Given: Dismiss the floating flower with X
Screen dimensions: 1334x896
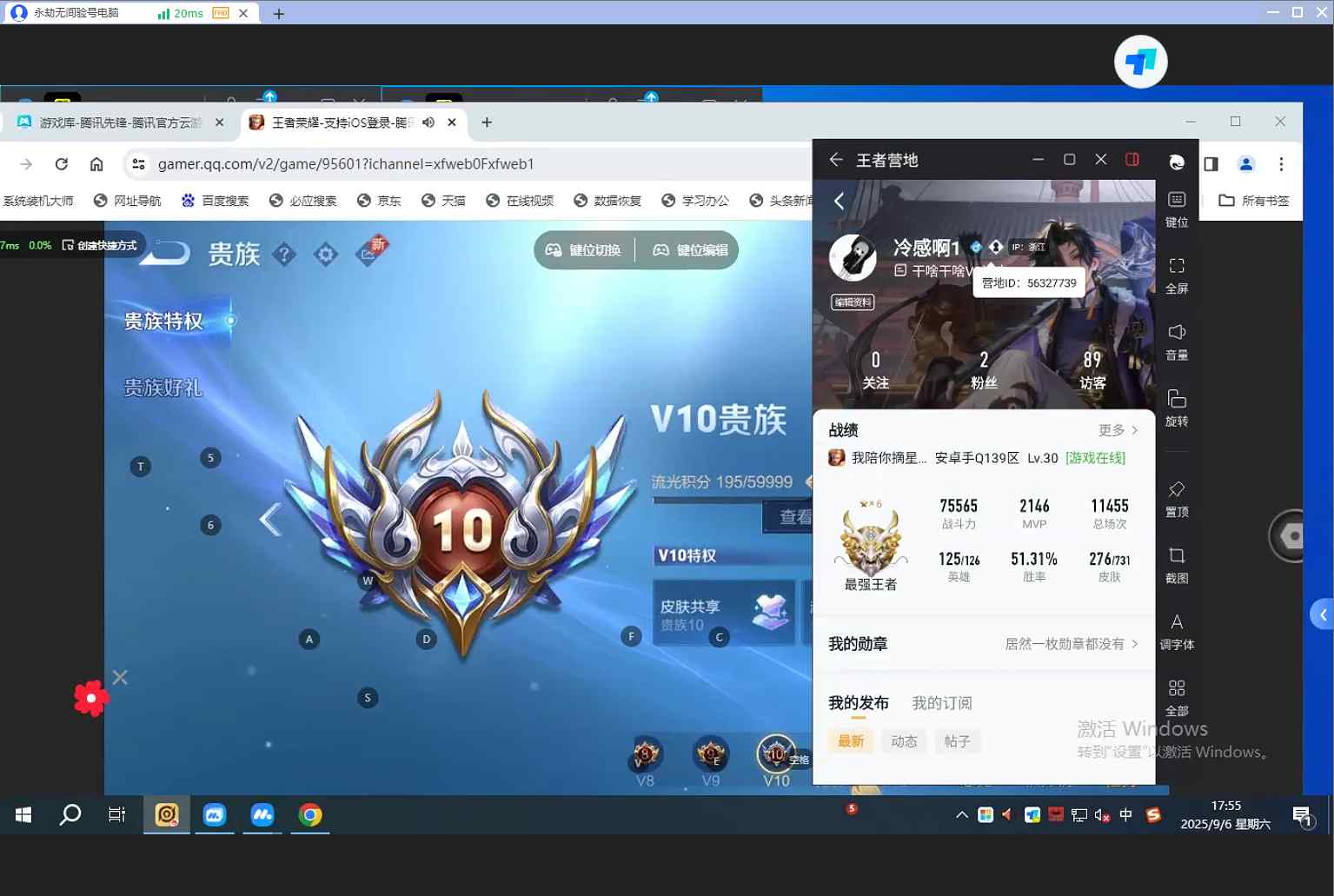Looking at the screenshot, I should coord(120,677).
